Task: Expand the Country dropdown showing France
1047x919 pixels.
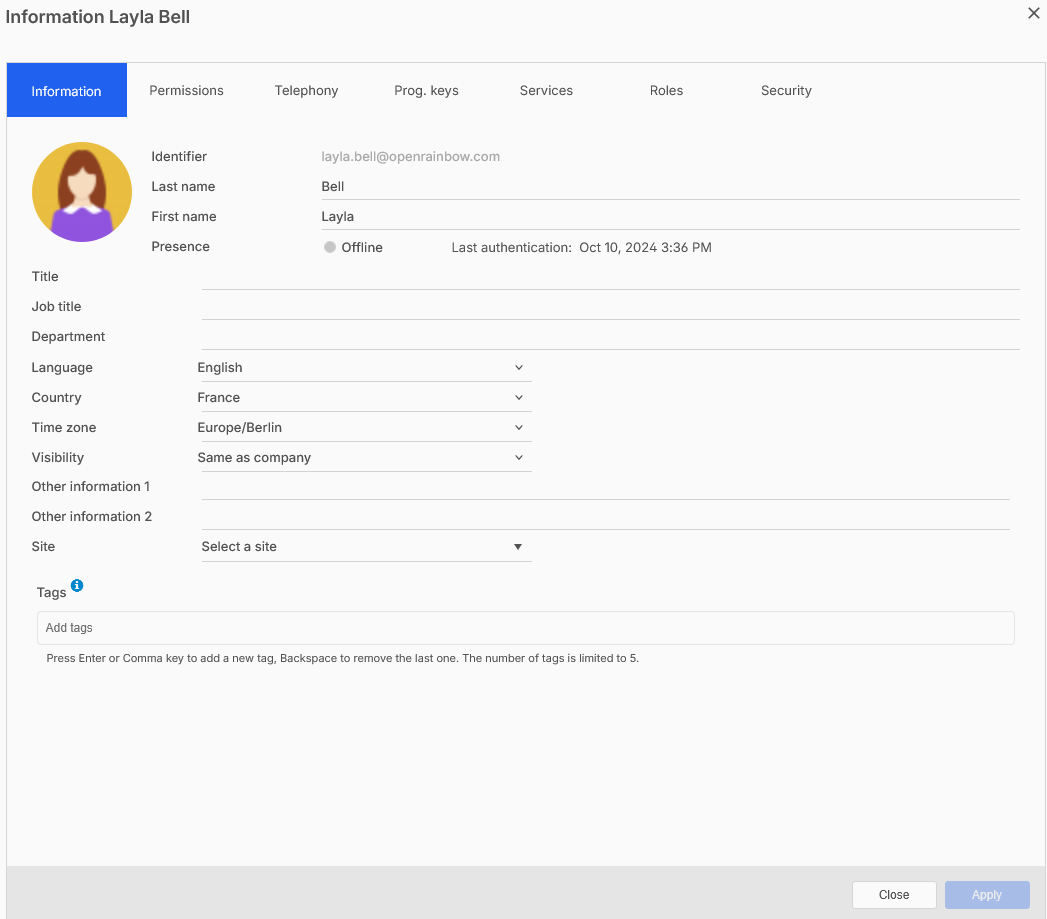Action: pyautogui.click(x=364, y=398)
